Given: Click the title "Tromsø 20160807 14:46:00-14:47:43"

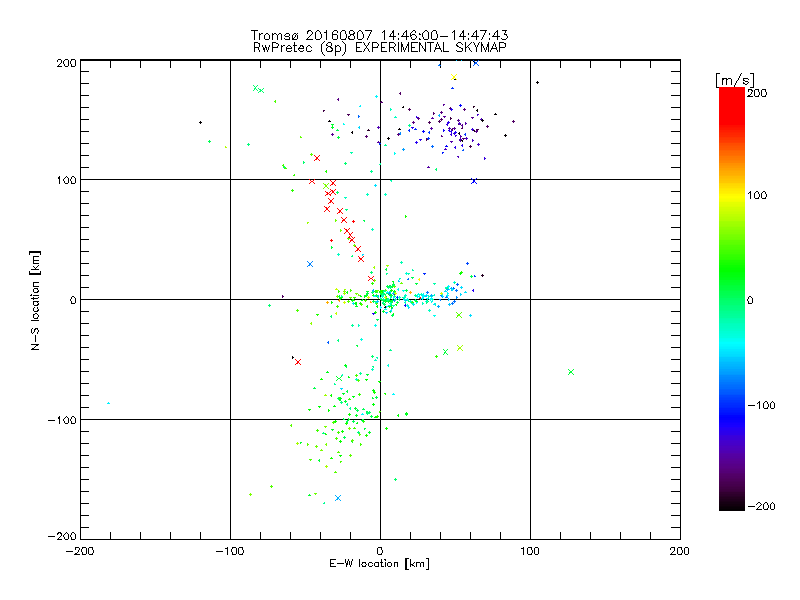Looking at the screenshot, I should click(x=379, y=35).
